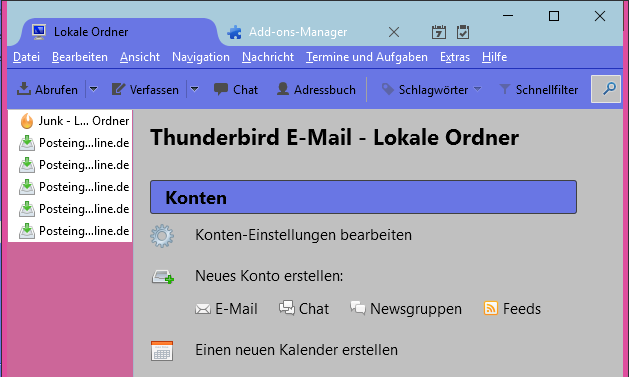Open the Termine und Aufgaben menu

pyautogui.click(x=367, y=57)
